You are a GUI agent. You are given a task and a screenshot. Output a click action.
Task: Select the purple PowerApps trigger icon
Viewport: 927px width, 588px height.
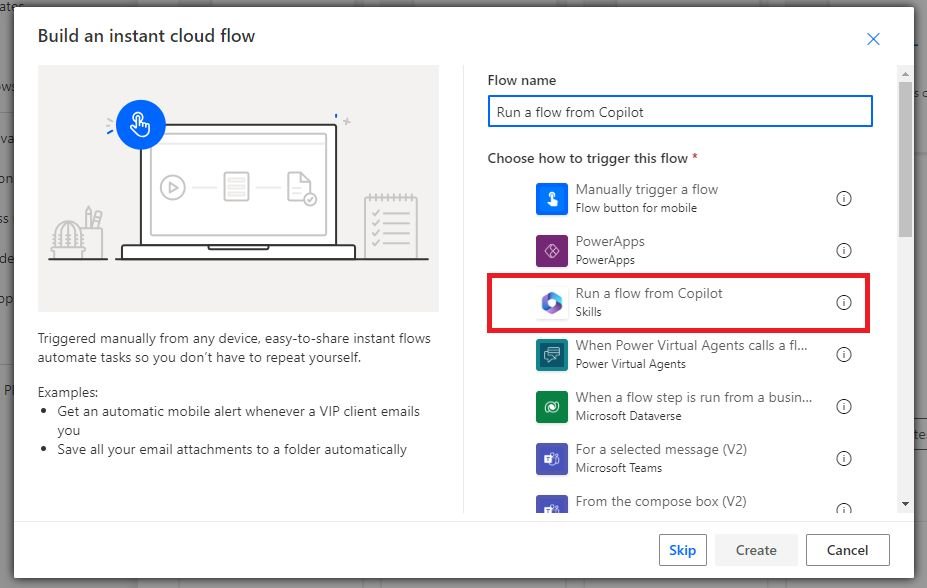coord(552,251)
